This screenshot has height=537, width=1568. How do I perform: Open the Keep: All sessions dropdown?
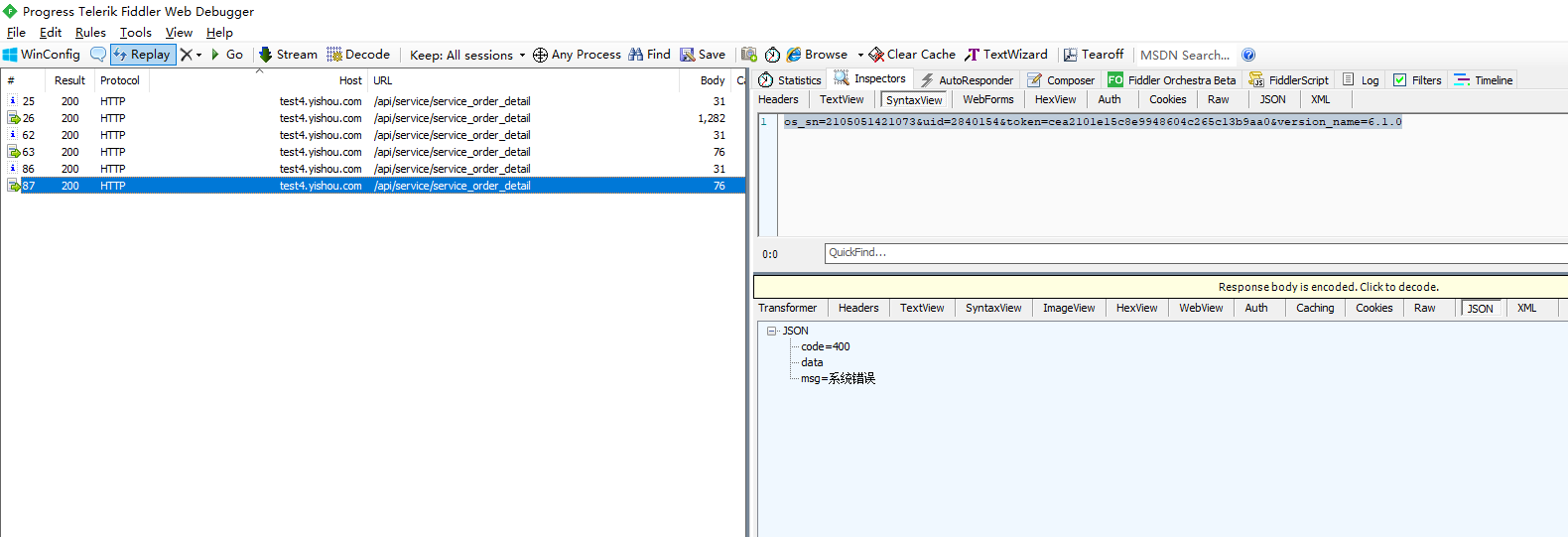(x=467, y=55)
